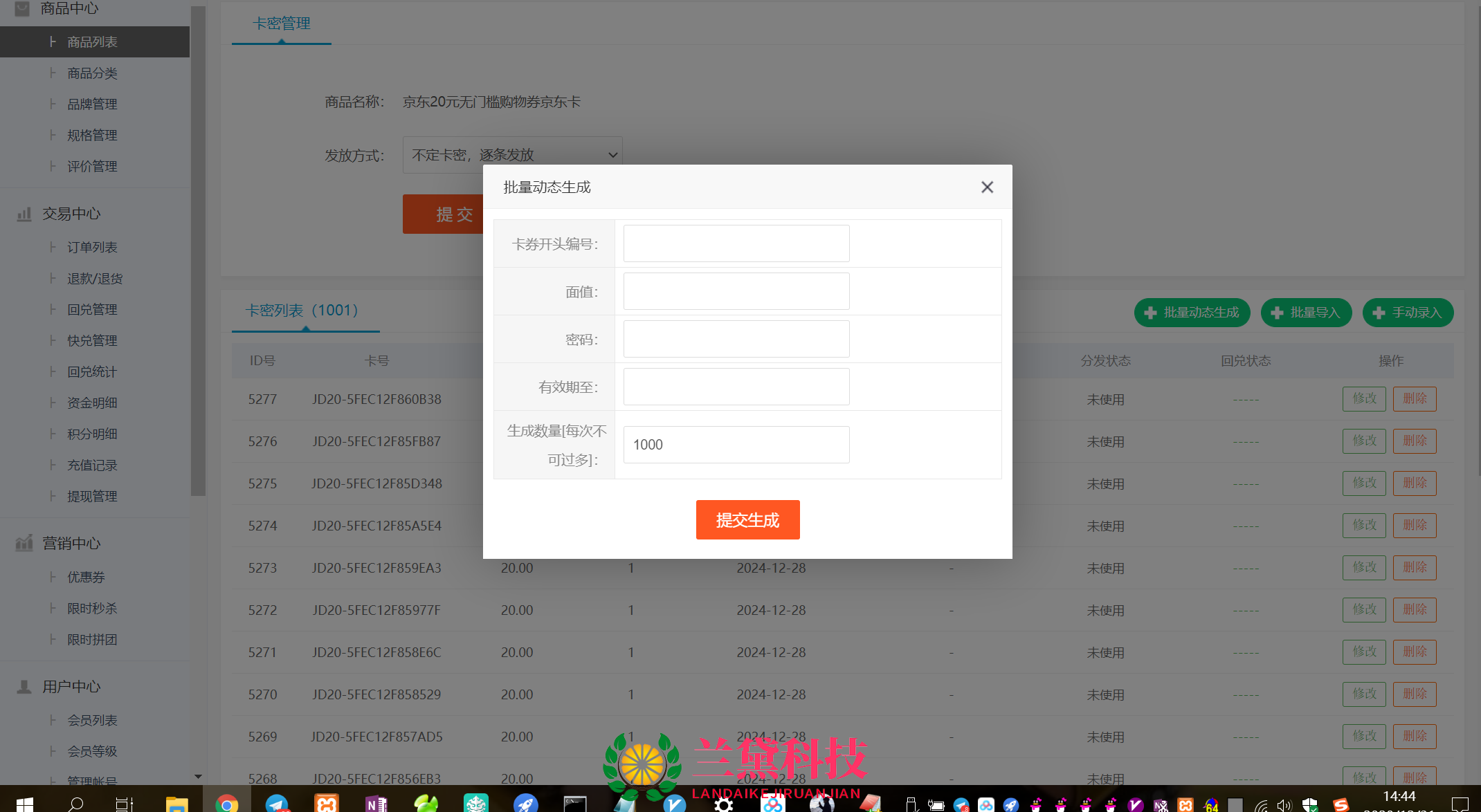
Task: Switch to 卡密列表 (1001) tab
Action: (x=302, y=311)
